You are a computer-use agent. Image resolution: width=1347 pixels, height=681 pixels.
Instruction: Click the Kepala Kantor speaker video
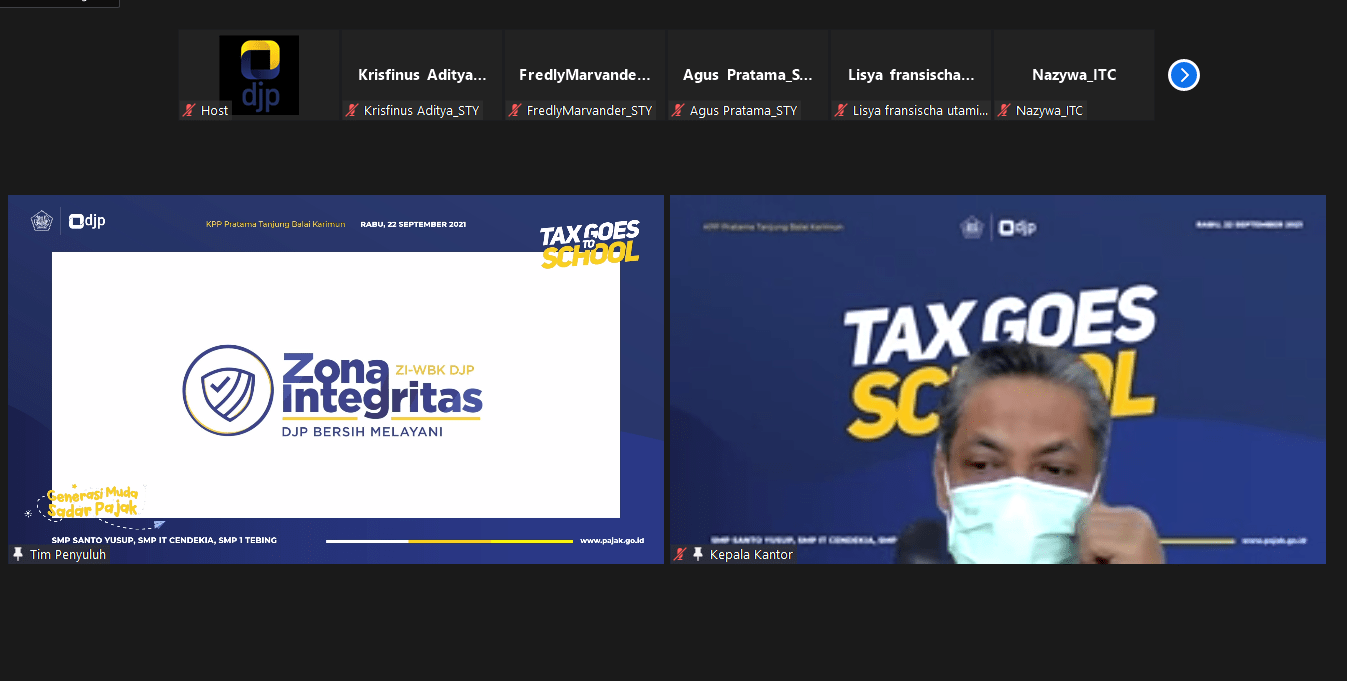pos(997,380)
